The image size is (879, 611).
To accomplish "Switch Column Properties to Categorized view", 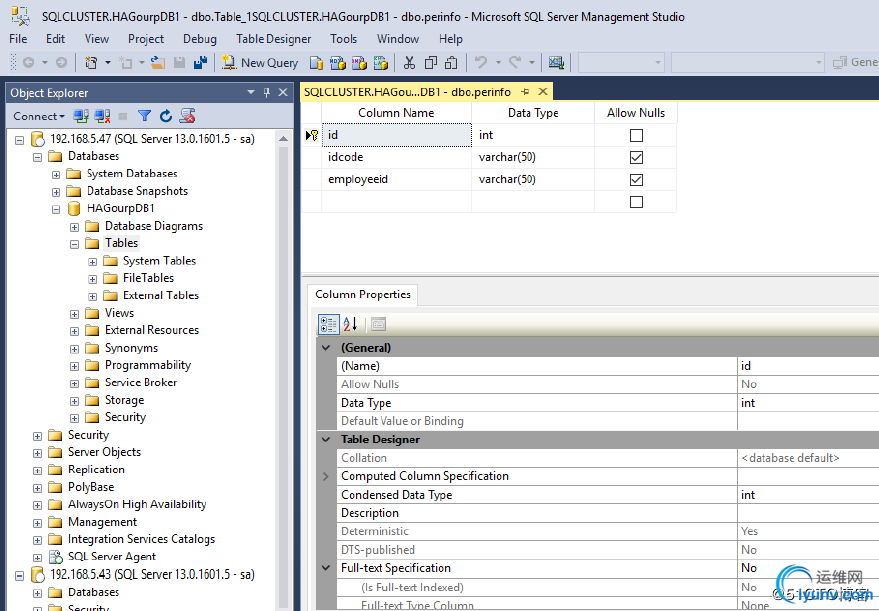I will click(329, 324).
